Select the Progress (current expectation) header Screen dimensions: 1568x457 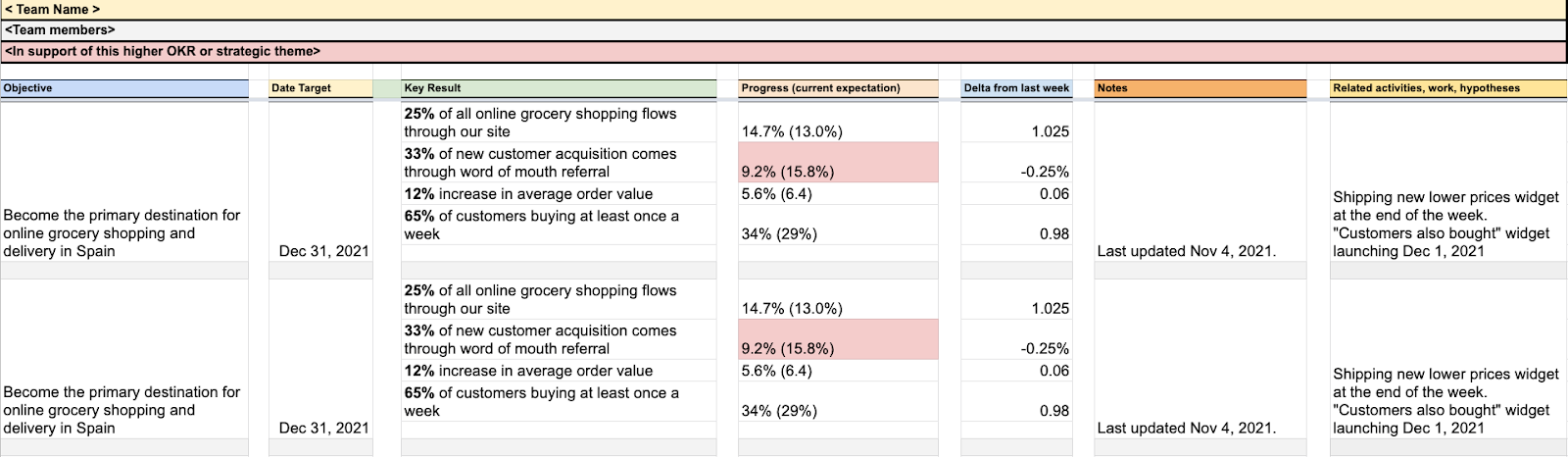pos(838,88)
